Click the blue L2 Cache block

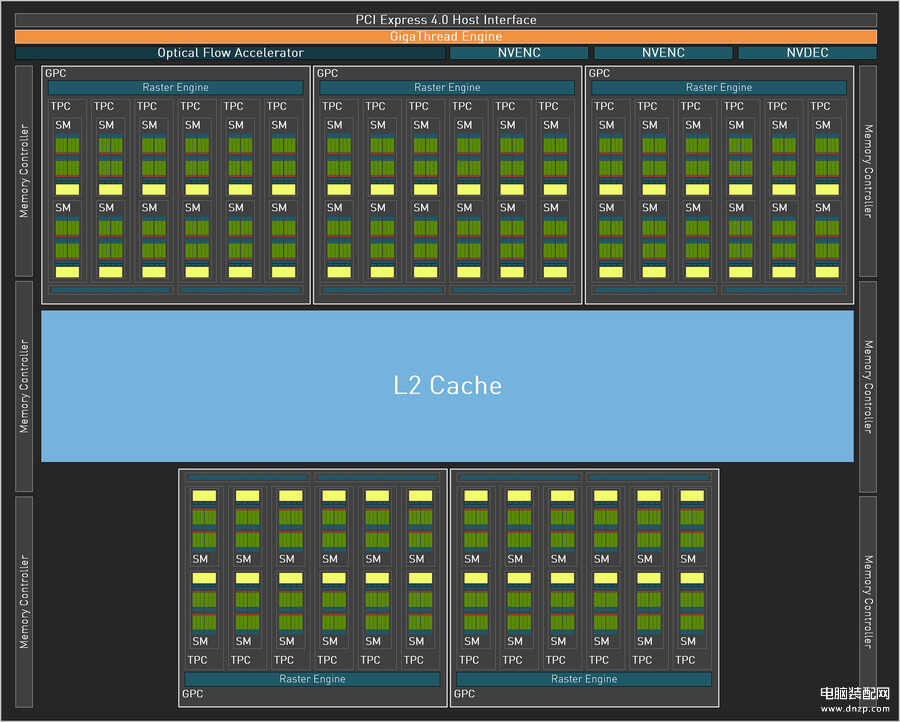click(x=447, y=386)
